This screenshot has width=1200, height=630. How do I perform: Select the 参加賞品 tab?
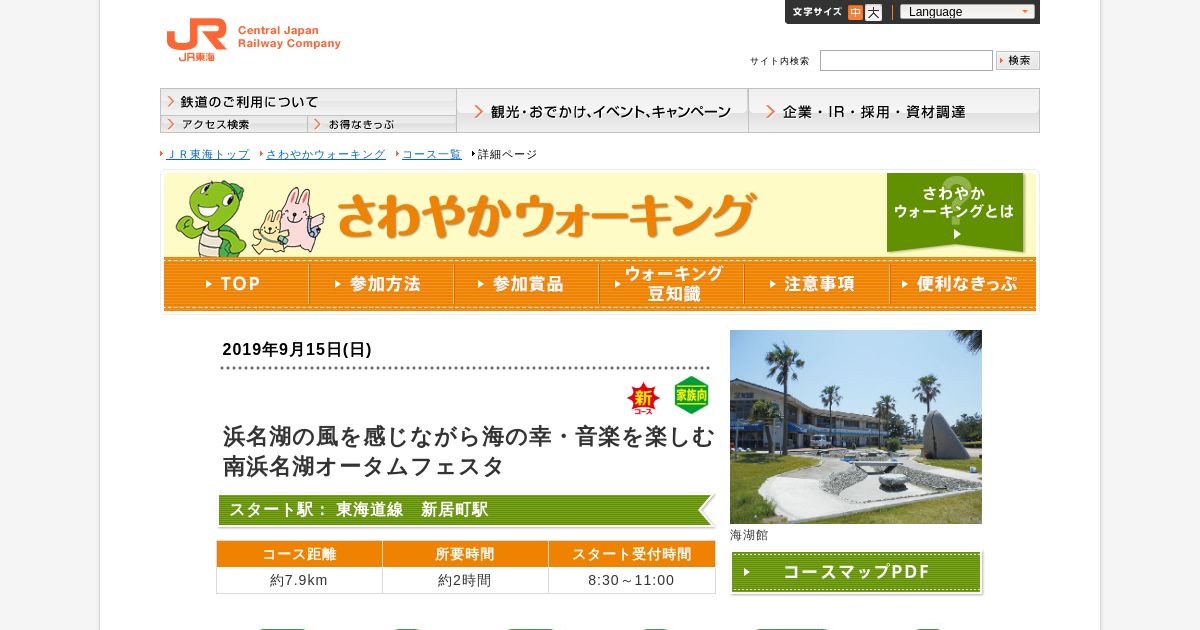point(526,284)
